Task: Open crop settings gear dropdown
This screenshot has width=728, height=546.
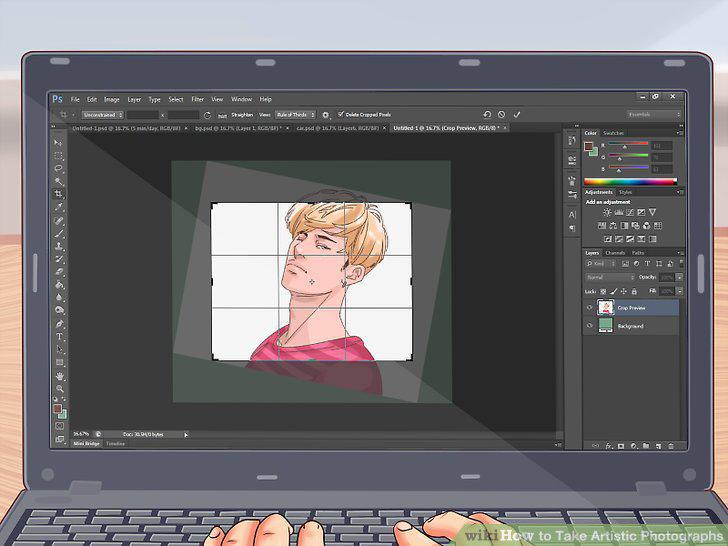Action: tap(326, 115)
